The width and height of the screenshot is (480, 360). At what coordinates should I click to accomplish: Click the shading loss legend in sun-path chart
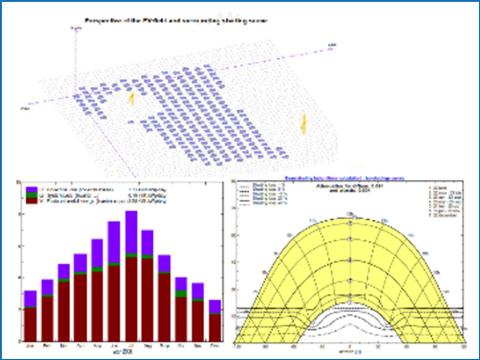[263, 195]
